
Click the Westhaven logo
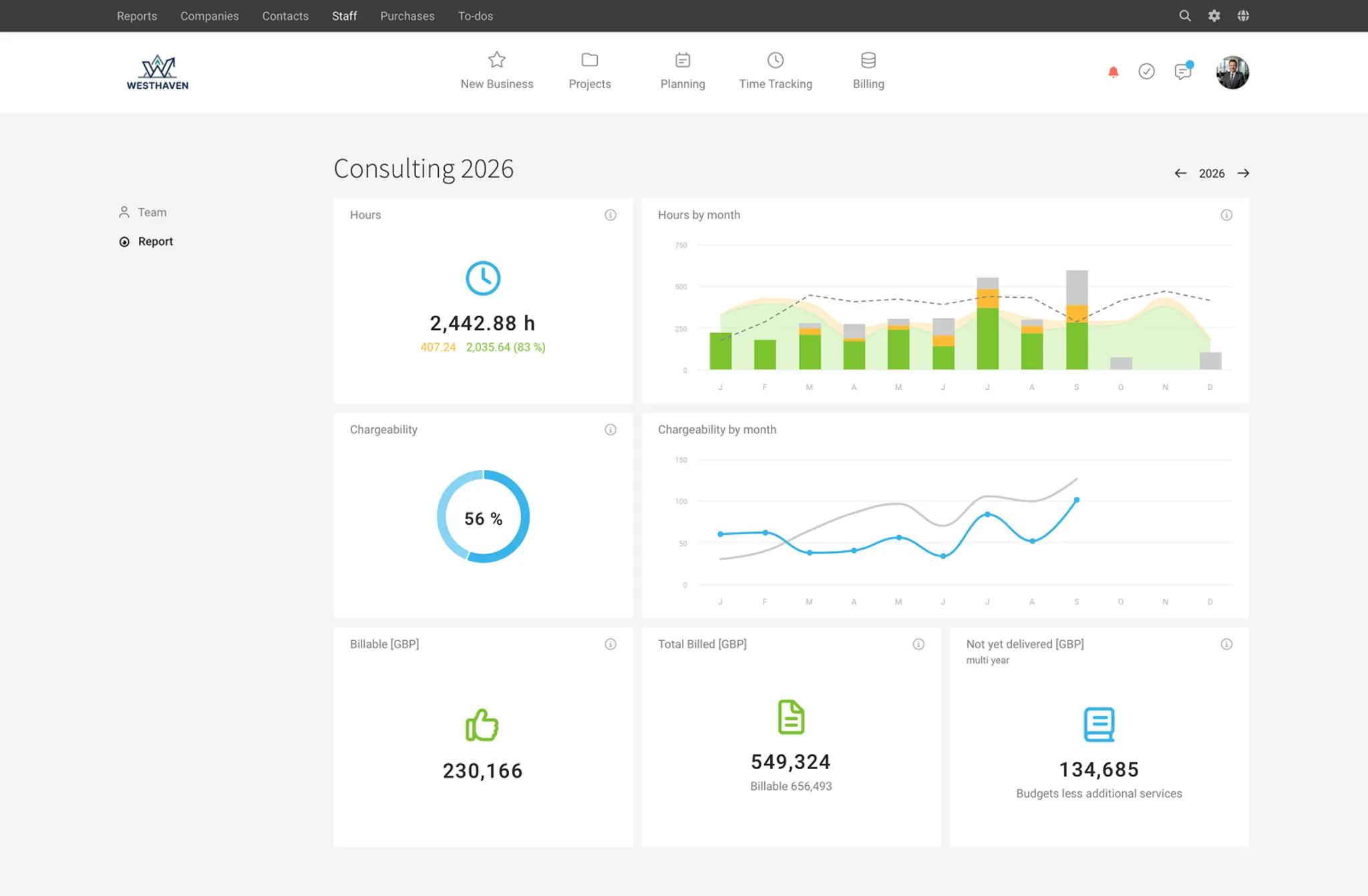click(x=158, y=72)
